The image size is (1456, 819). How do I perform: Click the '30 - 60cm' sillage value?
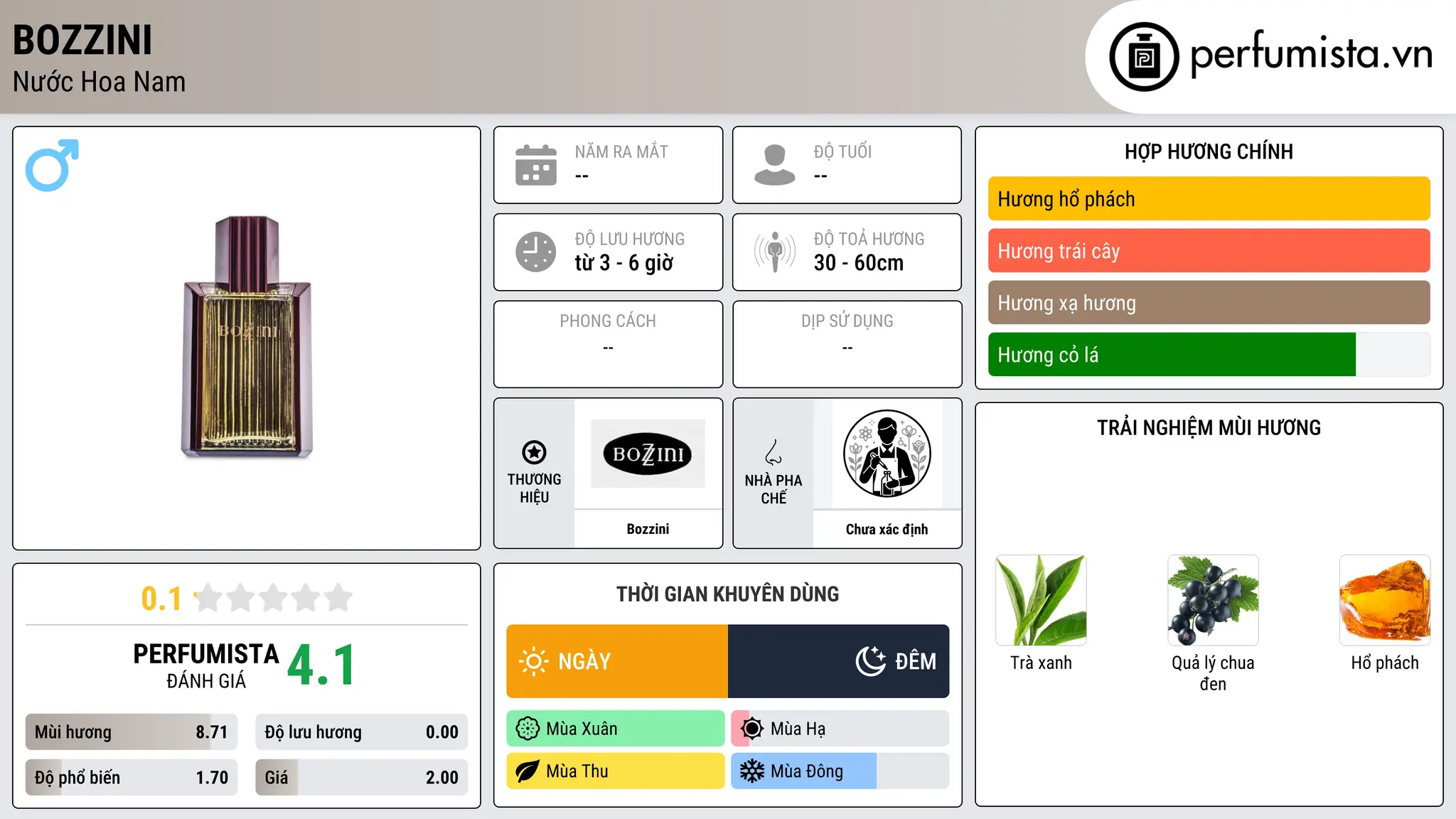pyautogui.click(x=859, y=263)
